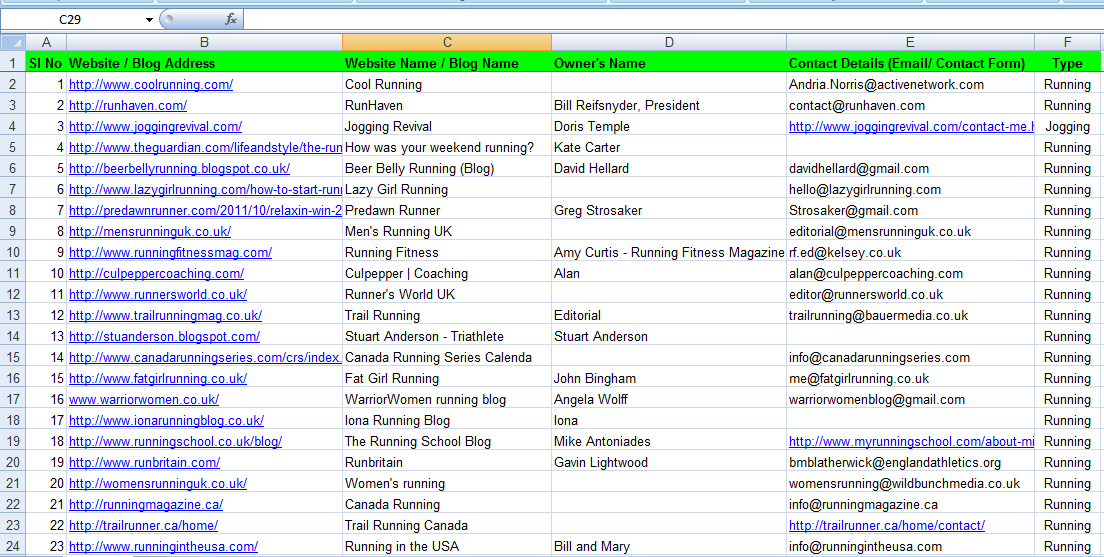Image resolution: width=1104 pixels, height=557 pixels.
Task: Click the formula bar input area
Action: coord(672,20)
